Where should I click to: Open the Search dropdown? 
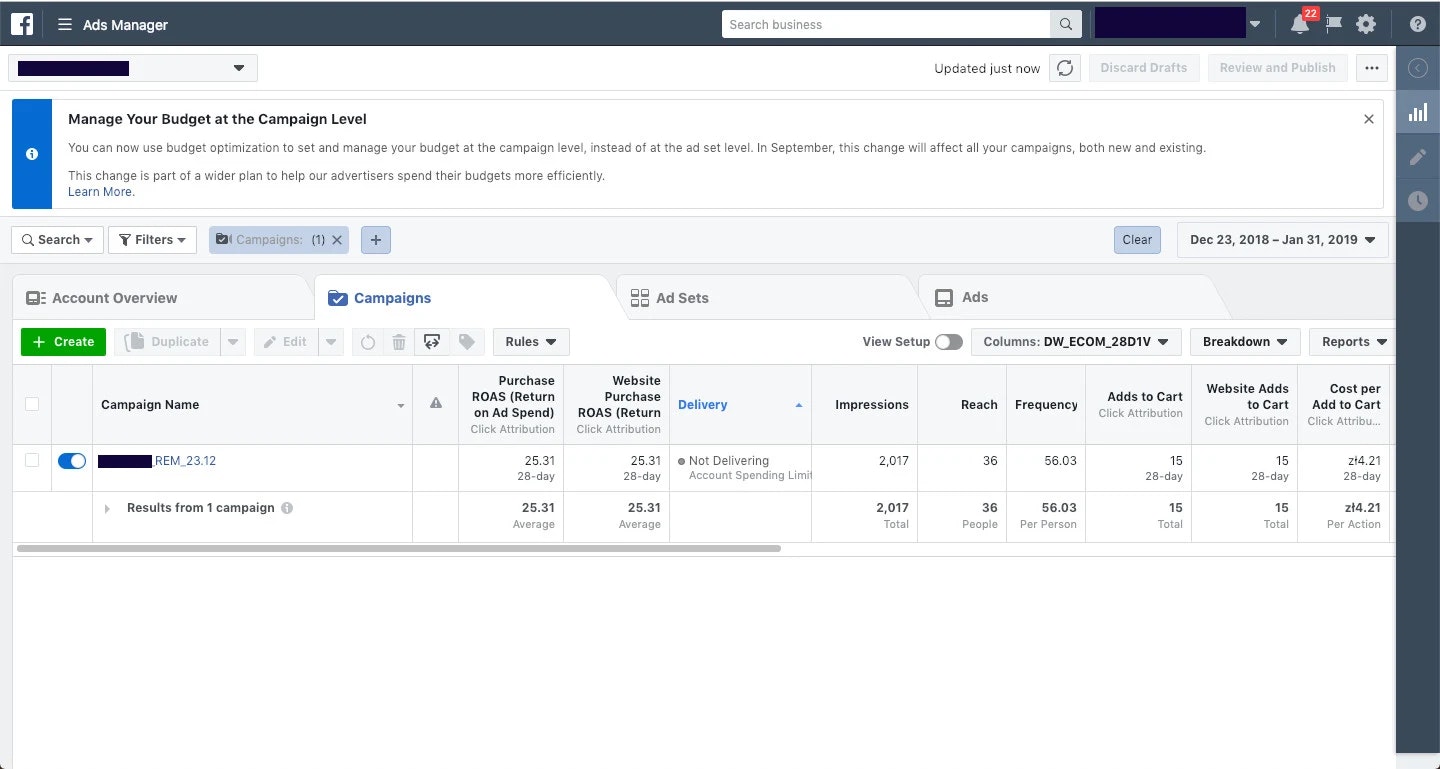57,240
